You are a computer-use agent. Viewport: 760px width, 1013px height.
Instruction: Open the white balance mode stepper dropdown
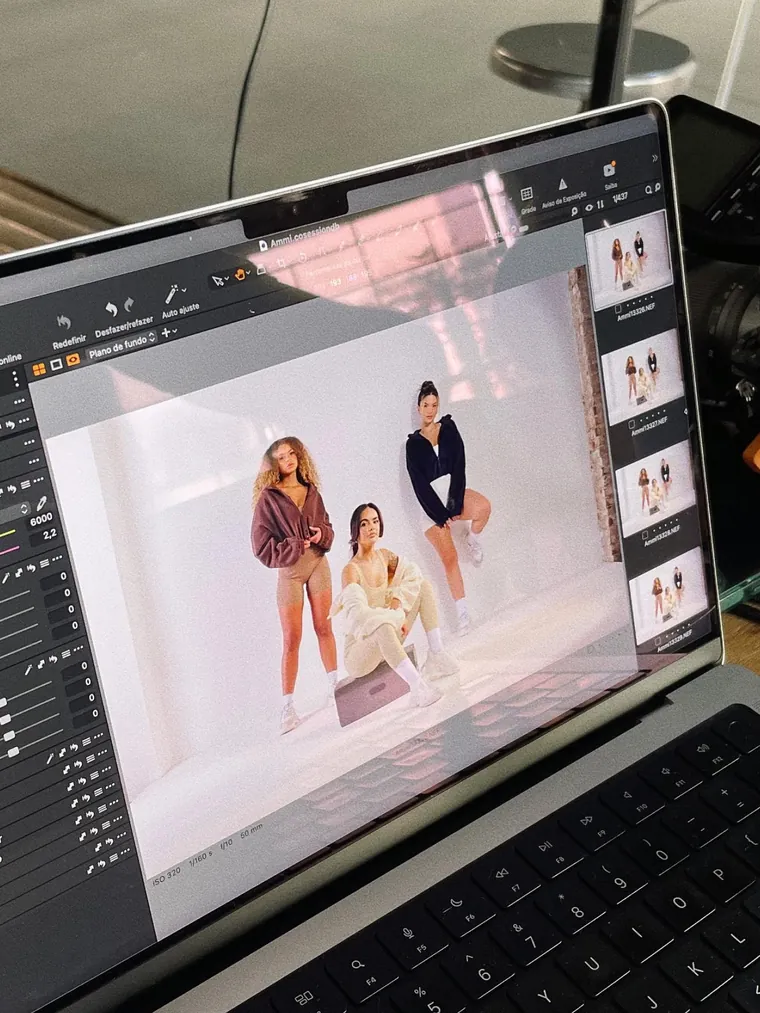tap(25, 509)
